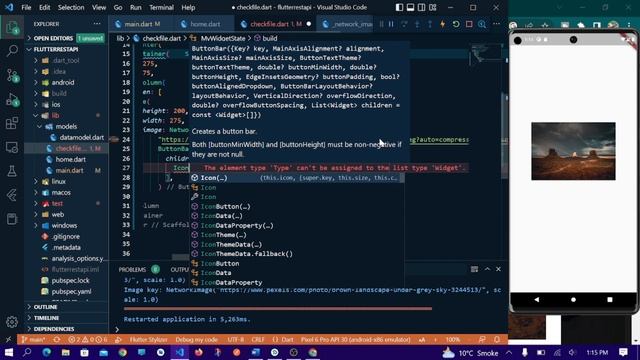Open the .gitignore file
Screen dimensions: 640x360
pyautogui.click(x=65, y=236)
